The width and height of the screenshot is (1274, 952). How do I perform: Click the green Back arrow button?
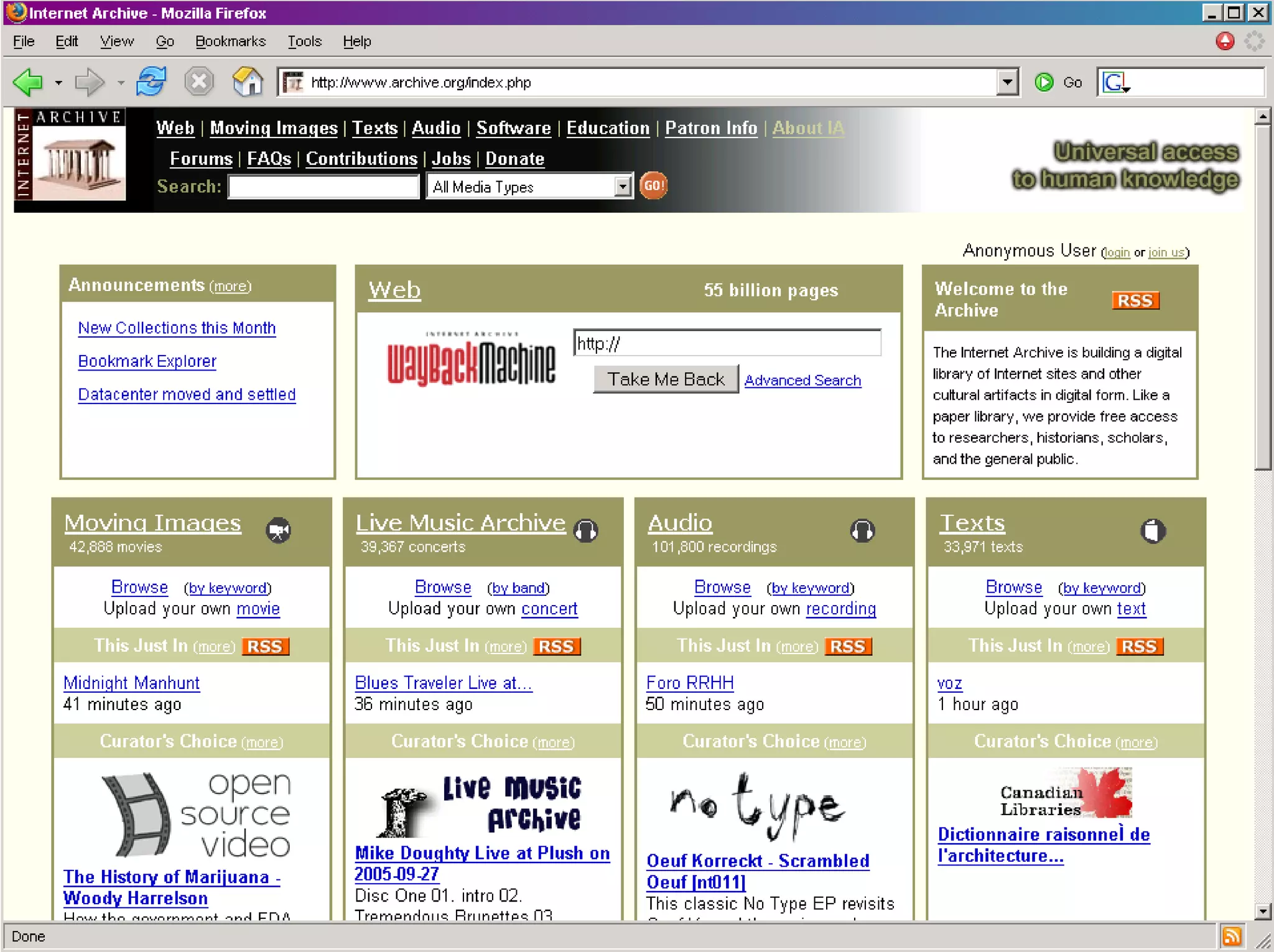tap(28, 82)
